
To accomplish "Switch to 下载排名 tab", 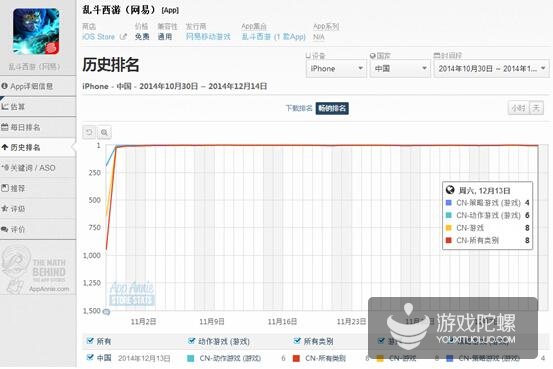I will pyautogui.click(x=299, y=108).
